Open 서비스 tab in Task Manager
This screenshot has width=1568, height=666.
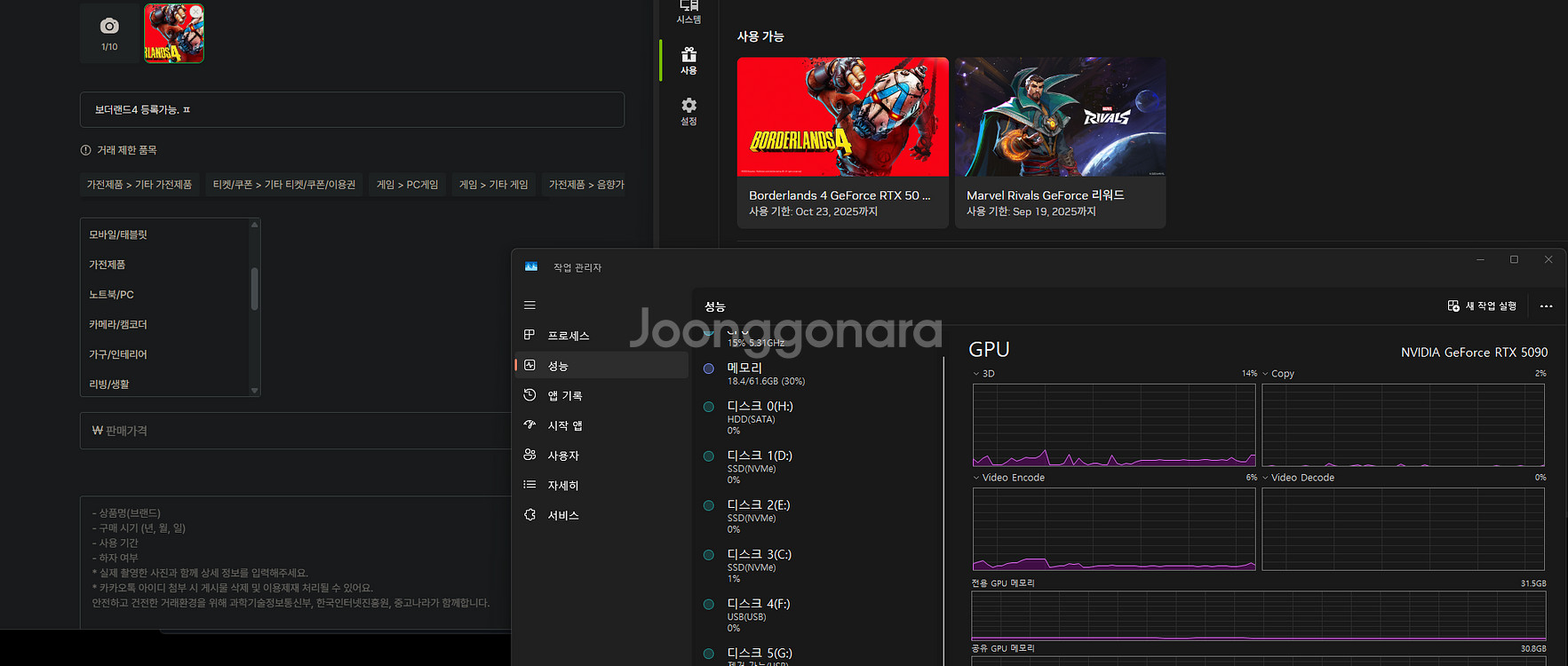[x=601, y=515]
